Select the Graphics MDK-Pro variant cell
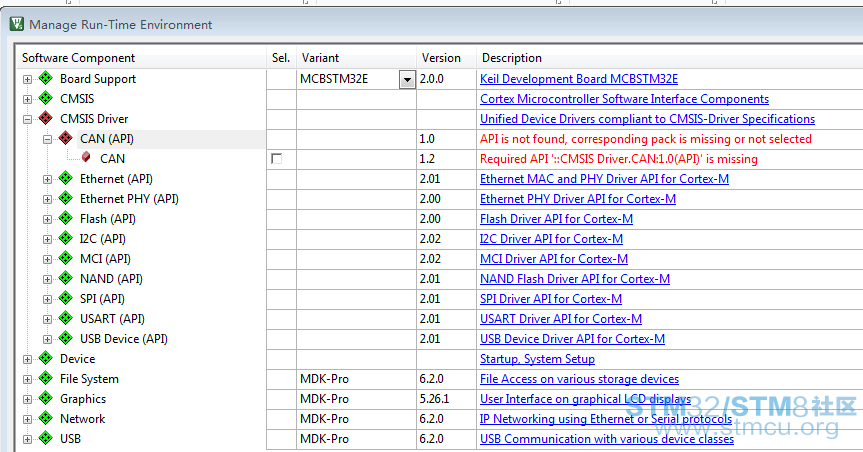 356,399
